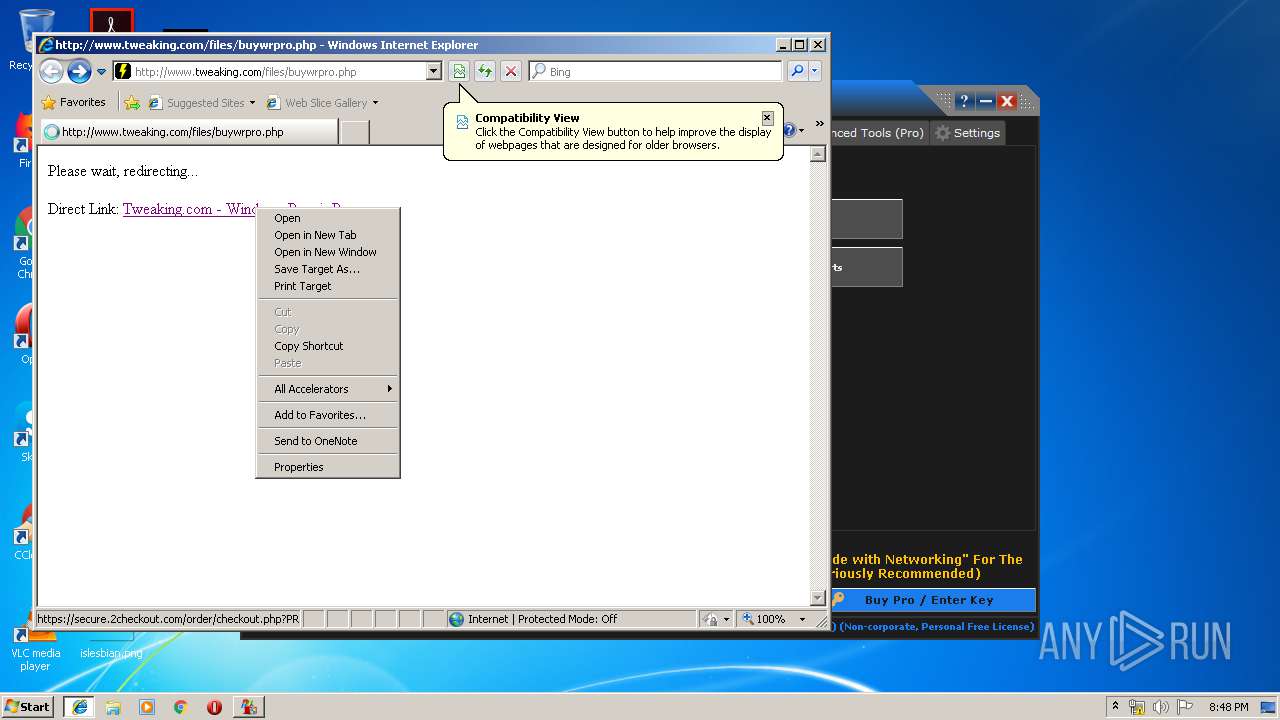This screenshot has width=1280, height=720.
Task: Click Tweaking Windows Repair taskbar icon
Action: 248,706
